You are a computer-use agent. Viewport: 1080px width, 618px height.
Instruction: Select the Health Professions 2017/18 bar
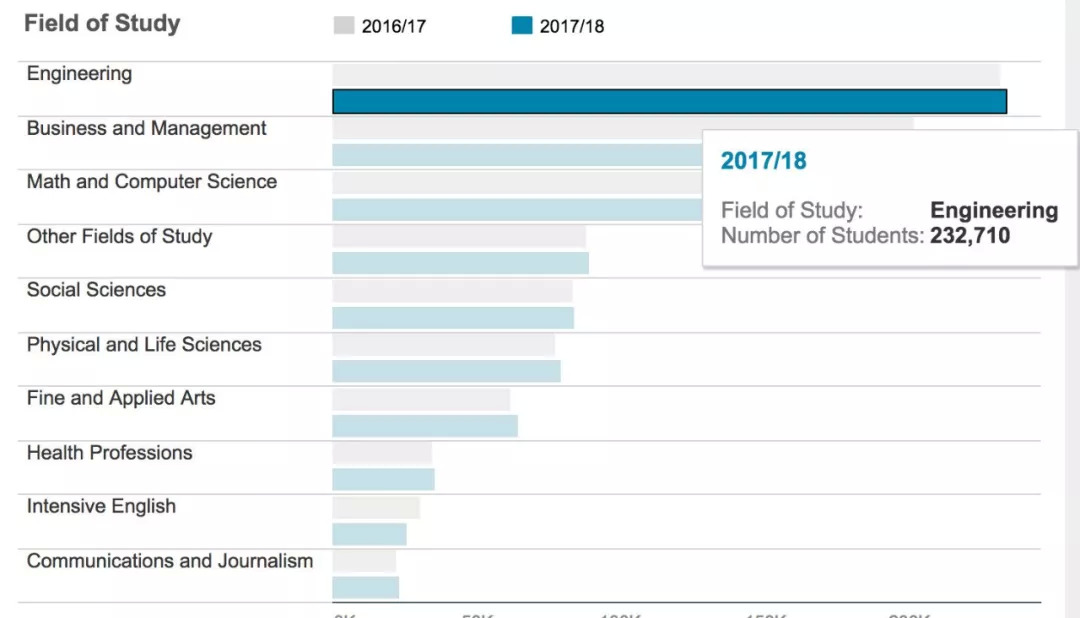click(383, 479)
